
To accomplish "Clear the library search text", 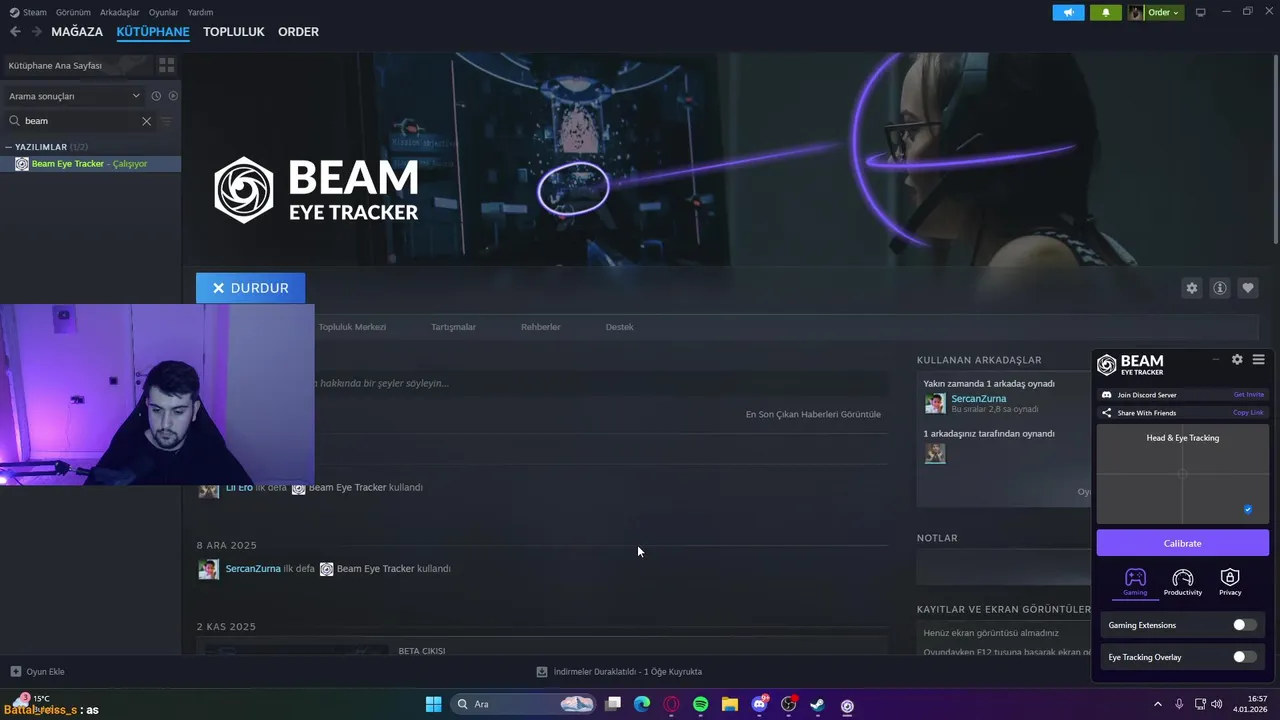I will [146, 121].
